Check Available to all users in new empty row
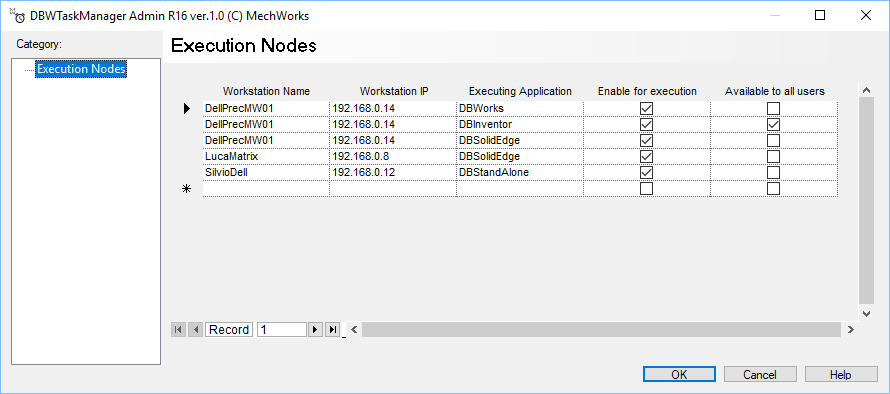This screenshot has width=890, height=394. [x=773, y=188]
